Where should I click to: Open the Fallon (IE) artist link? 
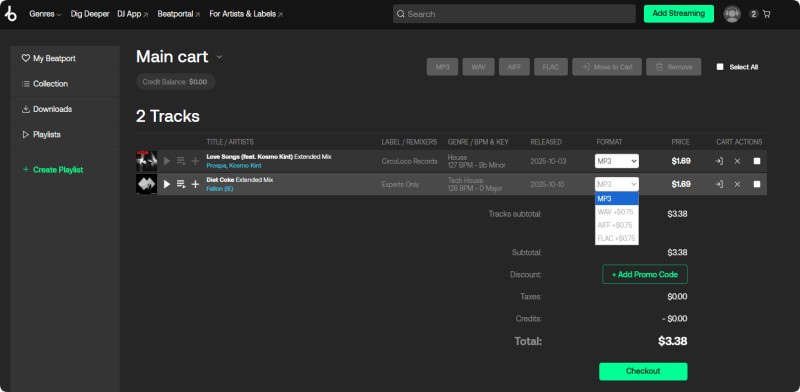[x=220, y=189]
